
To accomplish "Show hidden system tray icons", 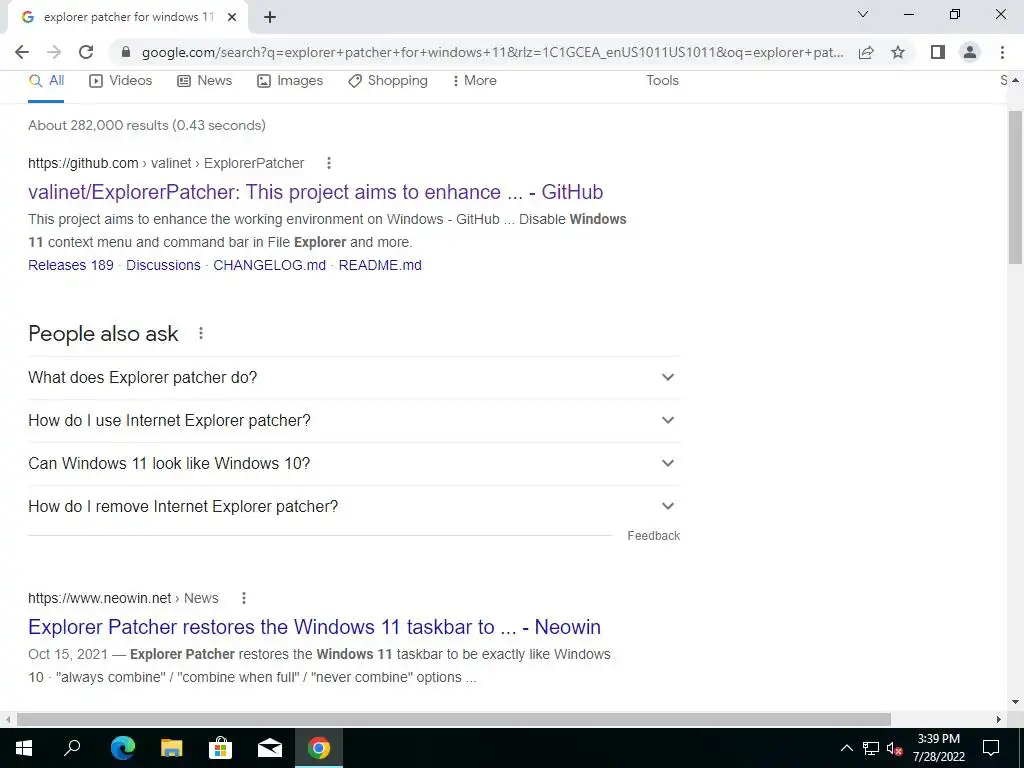I will (846, 748).
